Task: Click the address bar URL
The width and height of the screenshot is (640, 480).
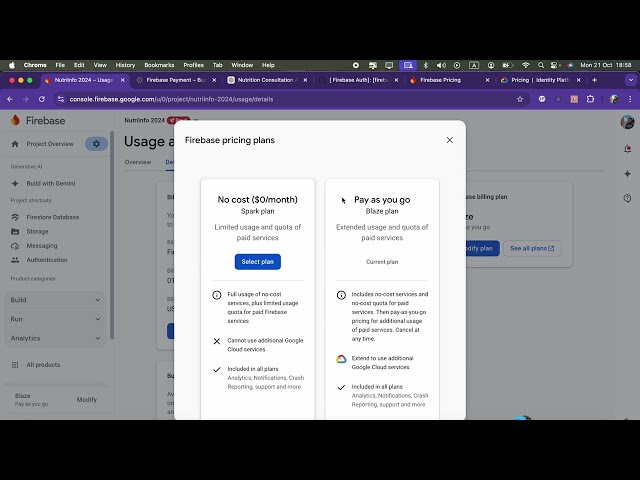Action: pos(171,99)
